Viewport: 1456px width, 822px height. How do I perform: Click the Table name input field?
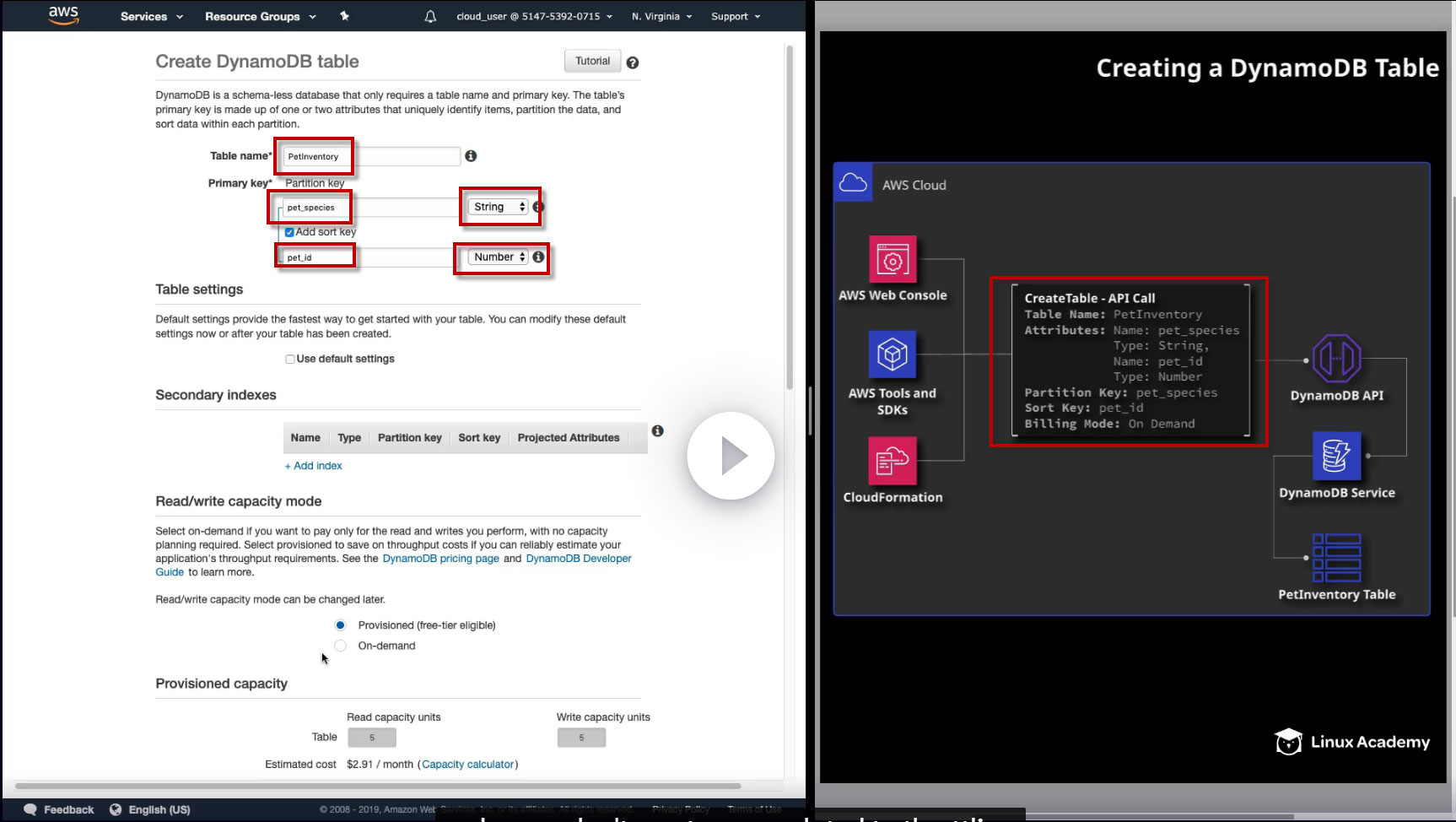point(371,156)
